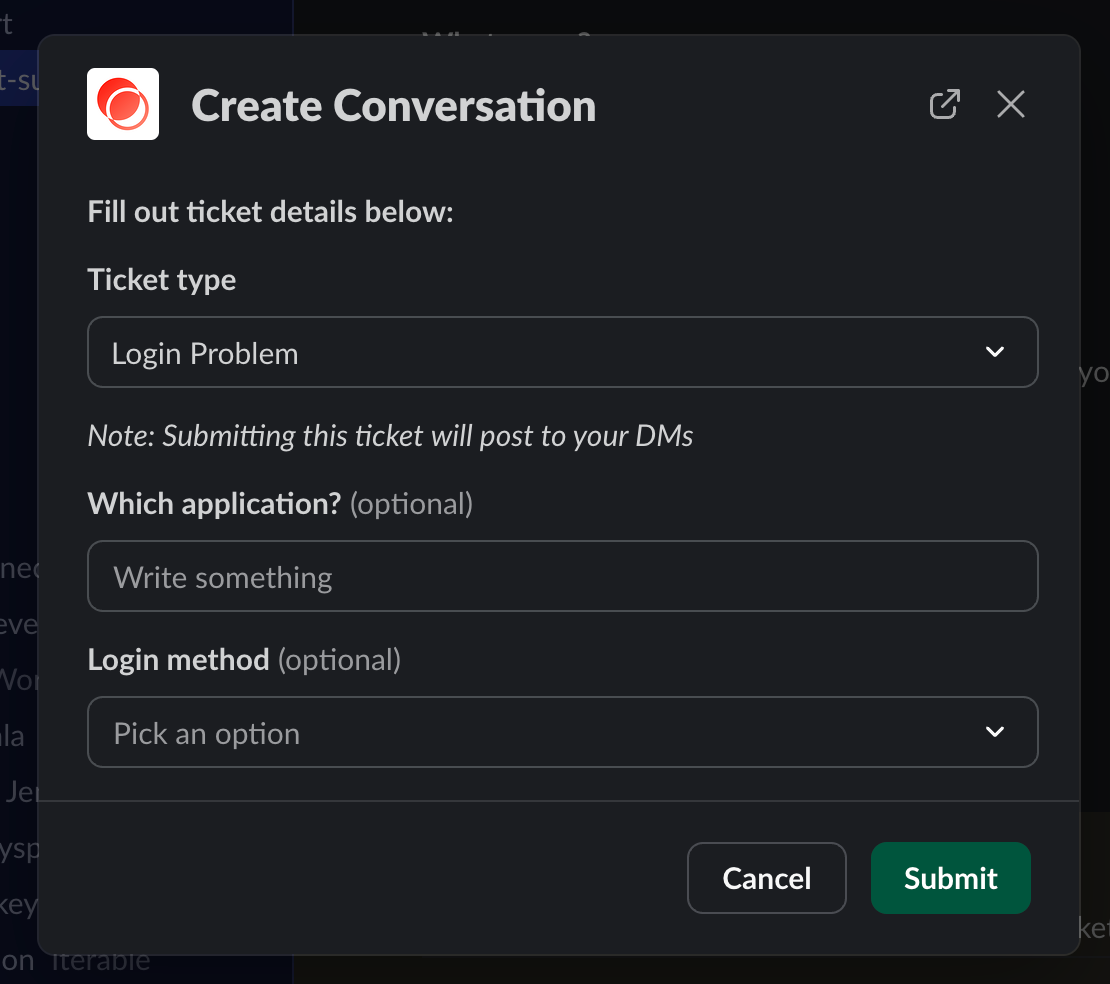Click the app icon in the dialog header

[x=122, y=104]
